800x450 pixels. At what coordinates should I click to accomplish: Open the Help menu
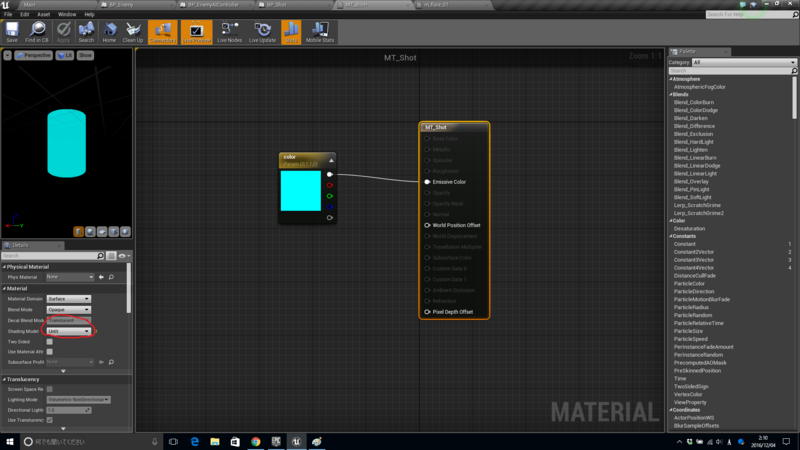coord(89,14)
